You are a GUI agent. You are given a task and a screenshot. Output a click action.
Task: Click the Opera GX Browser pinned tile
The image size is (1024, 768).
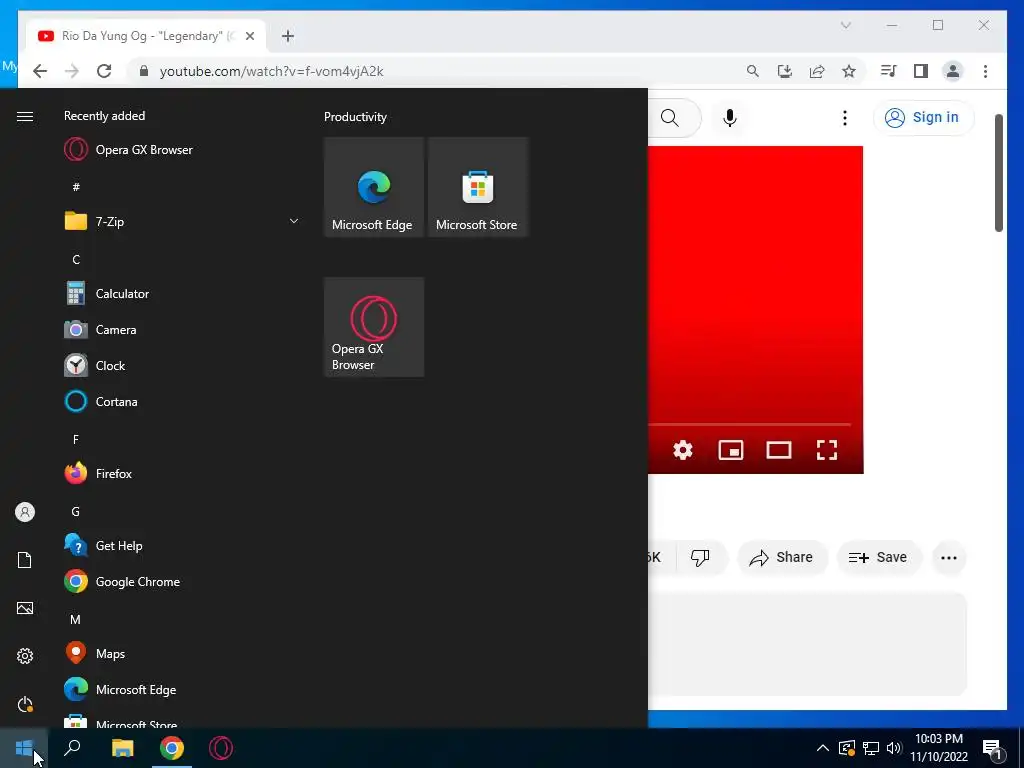pyautogui.click(x=374, y=327)
